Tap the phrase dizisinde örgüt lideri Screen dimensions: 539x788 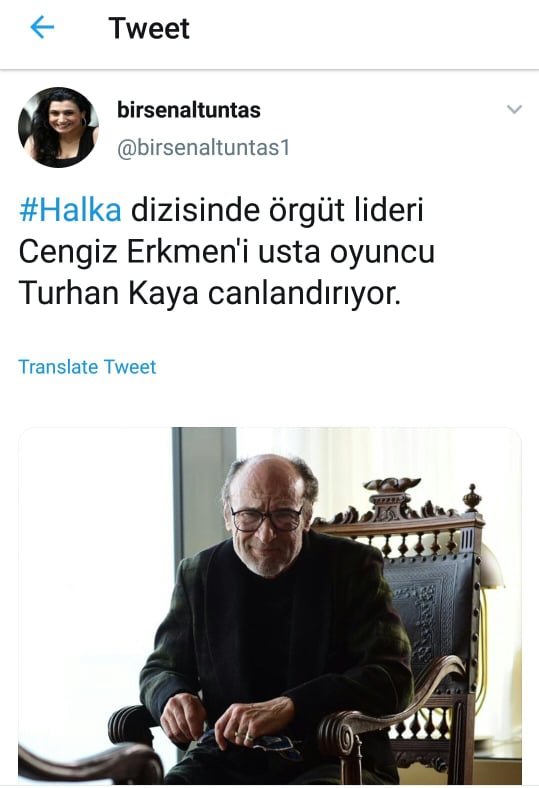(x=277, y=210)
